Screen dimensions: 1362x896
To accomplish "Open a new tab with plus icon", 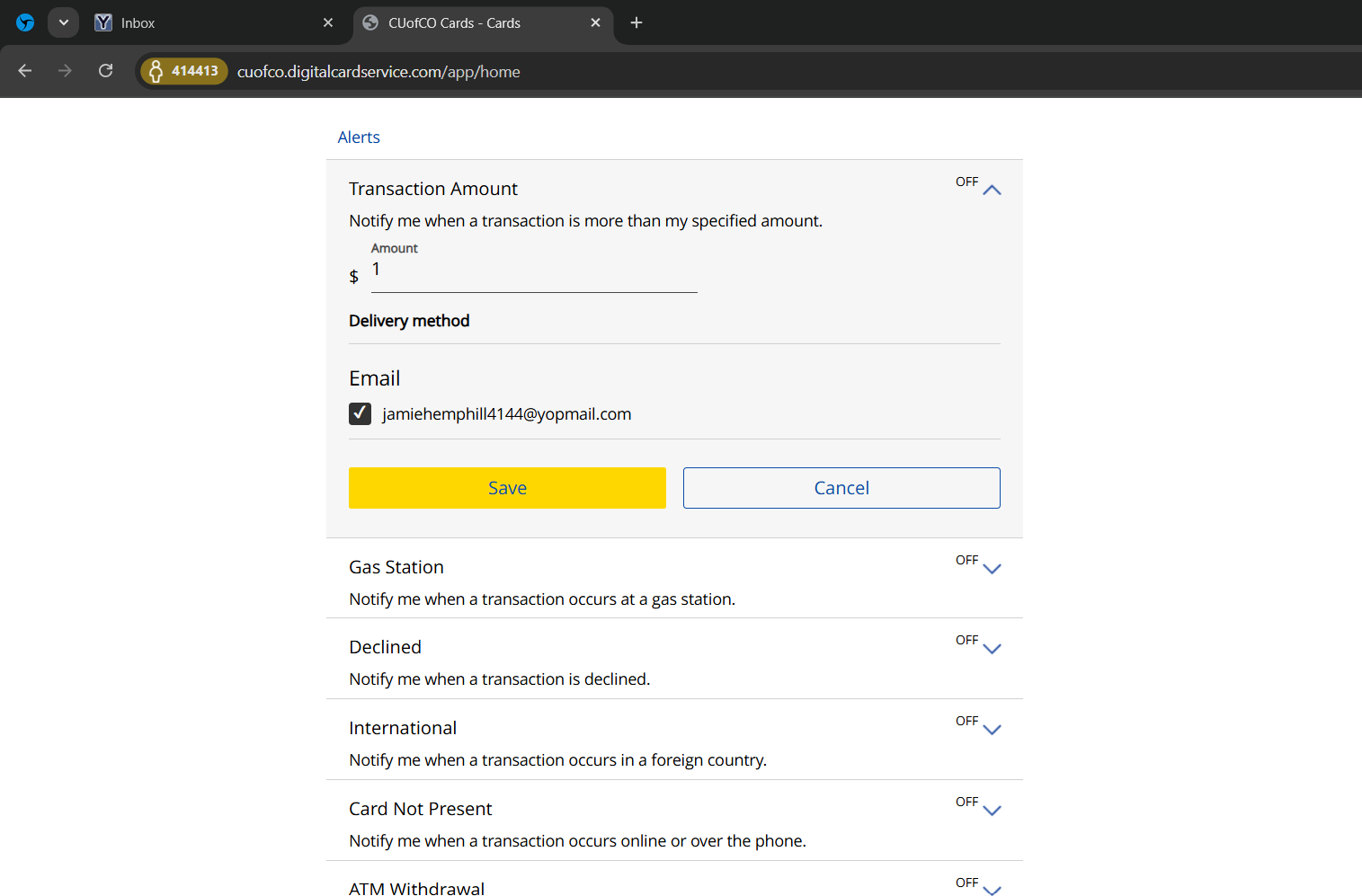I will tap(636, 22).
